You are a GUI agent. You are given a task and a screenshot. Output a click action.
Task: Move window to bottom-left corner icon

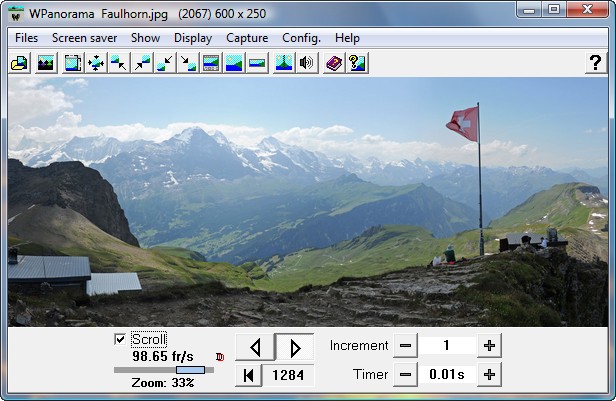click(165, 63)
